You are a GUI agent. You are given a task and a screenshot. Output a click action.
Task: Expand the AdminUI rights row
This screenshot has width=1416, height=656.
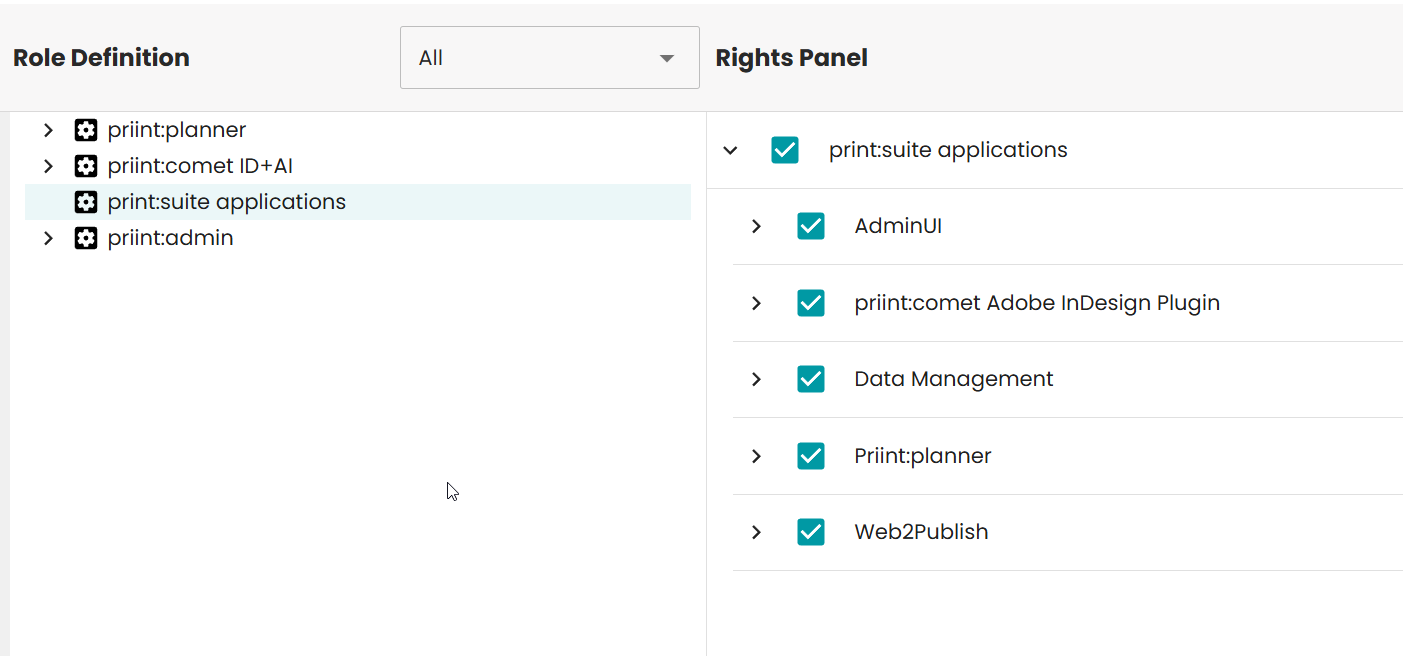pos(757,226)
